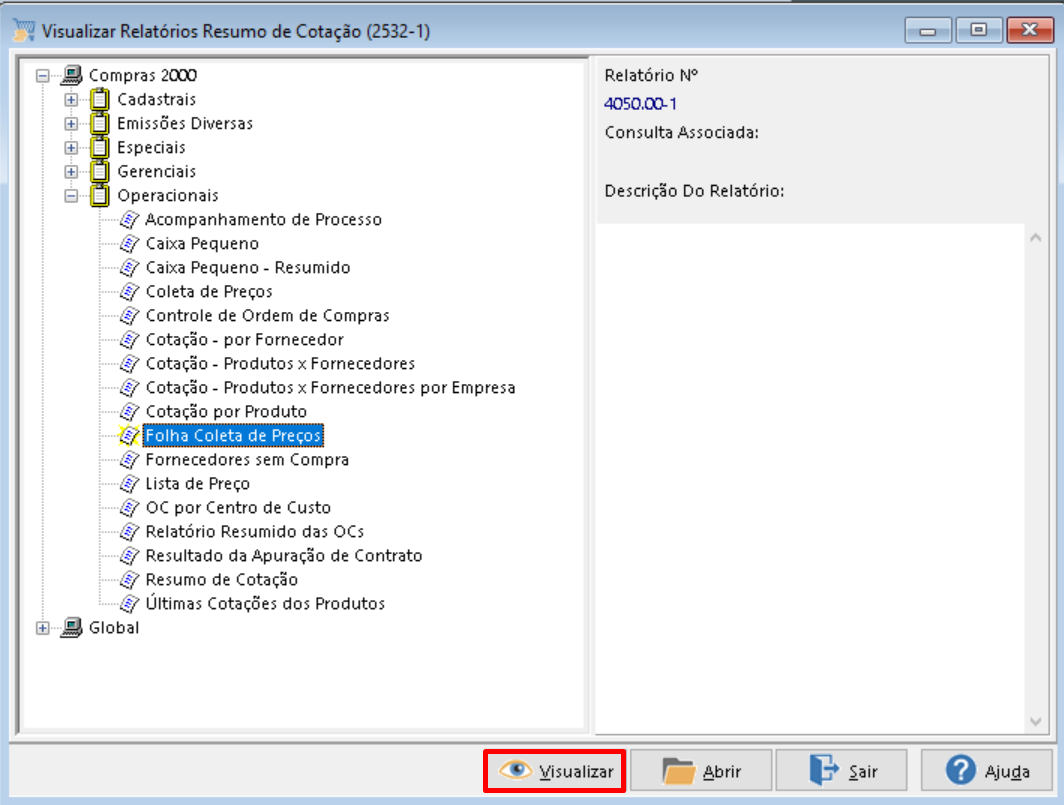
Task: Click the Visualizar button
Action: pyautogui.click(x=554, y=770)
